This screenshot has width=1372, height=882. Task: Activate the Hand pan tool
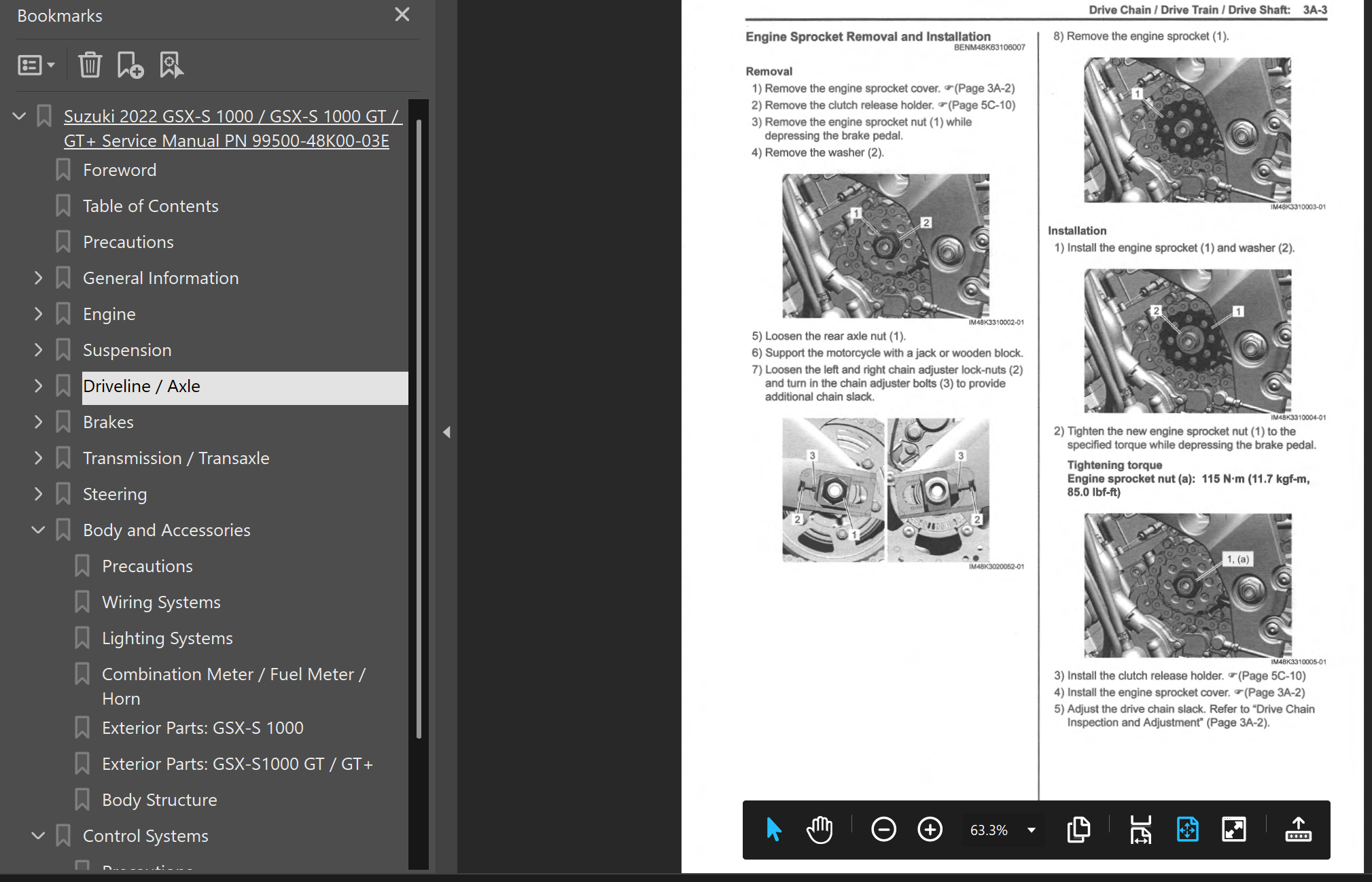(820, 830)
